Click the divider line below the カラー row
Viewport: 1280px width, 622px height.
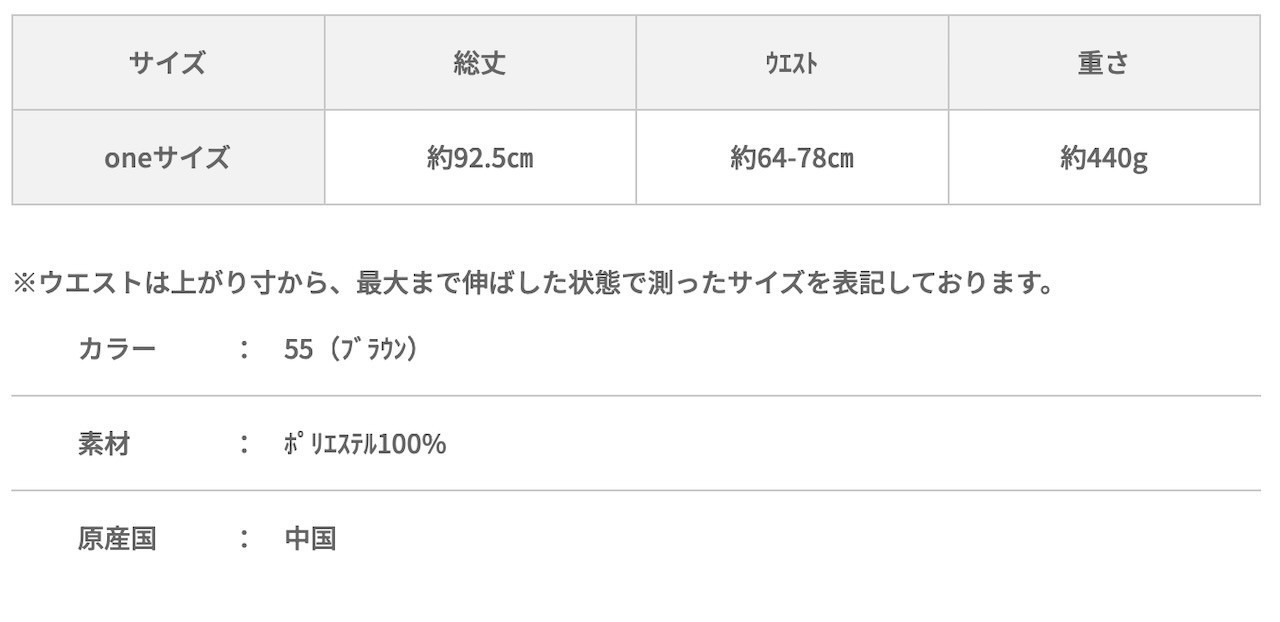tap(636, 396)
